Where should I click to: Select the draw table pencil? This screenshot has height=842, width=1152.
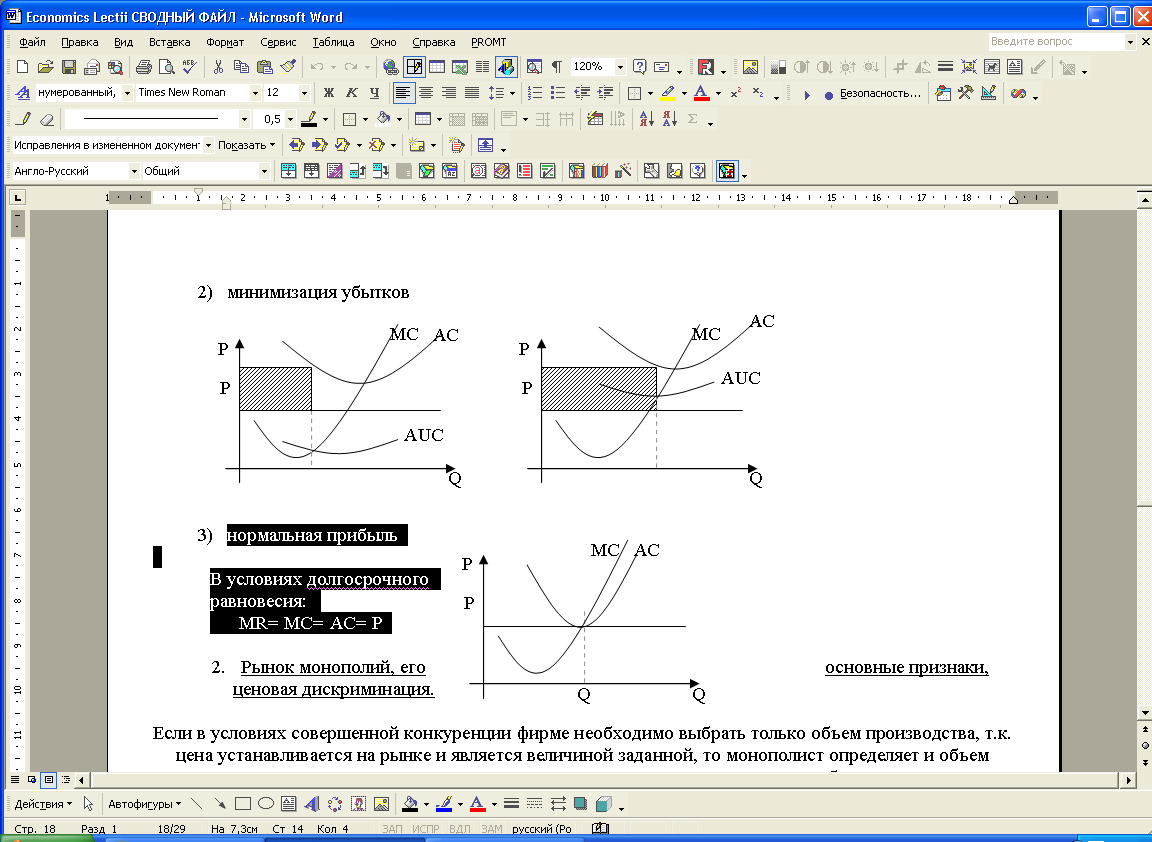coord(24,119)
